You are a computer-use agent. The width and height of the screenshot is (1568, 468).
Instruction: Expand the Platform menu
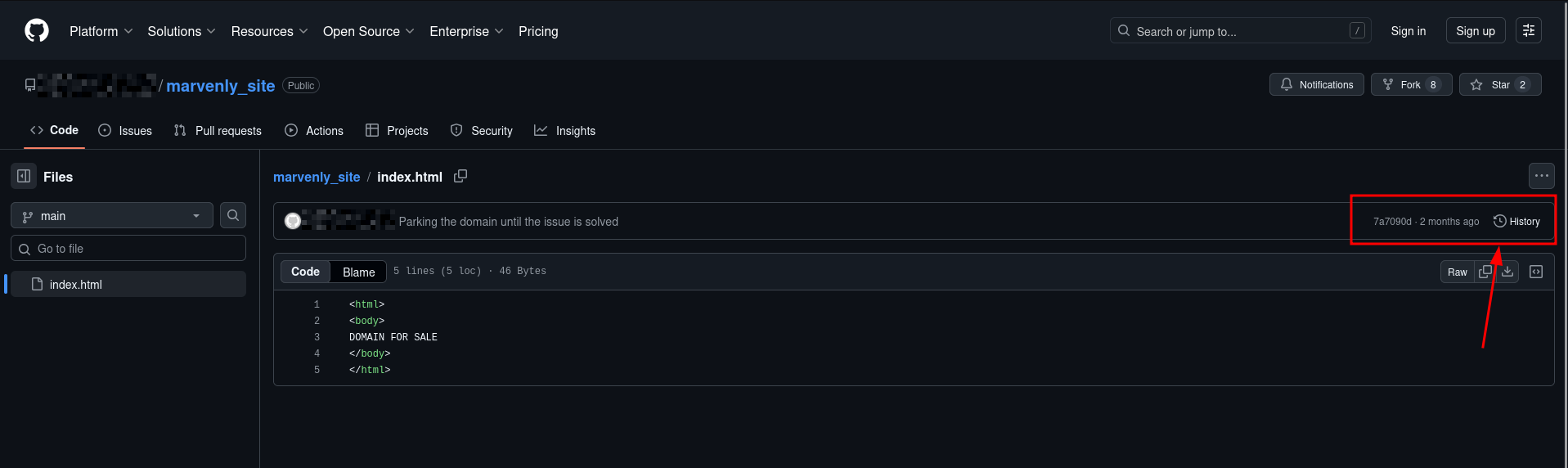pyautogui.click(x=101, y=31)
